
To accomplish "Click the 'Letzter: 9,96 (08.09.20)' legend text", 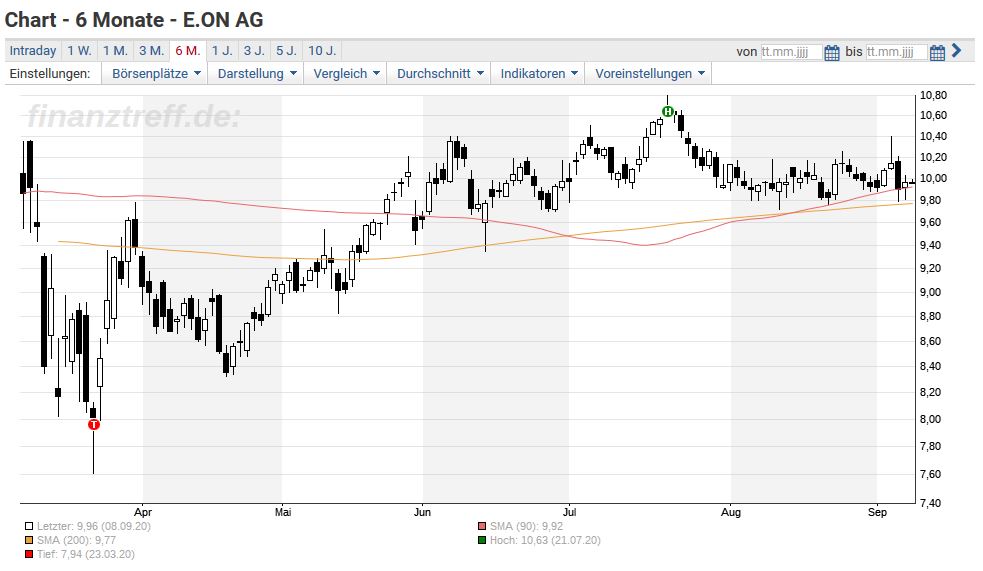I will pos(93,526).
